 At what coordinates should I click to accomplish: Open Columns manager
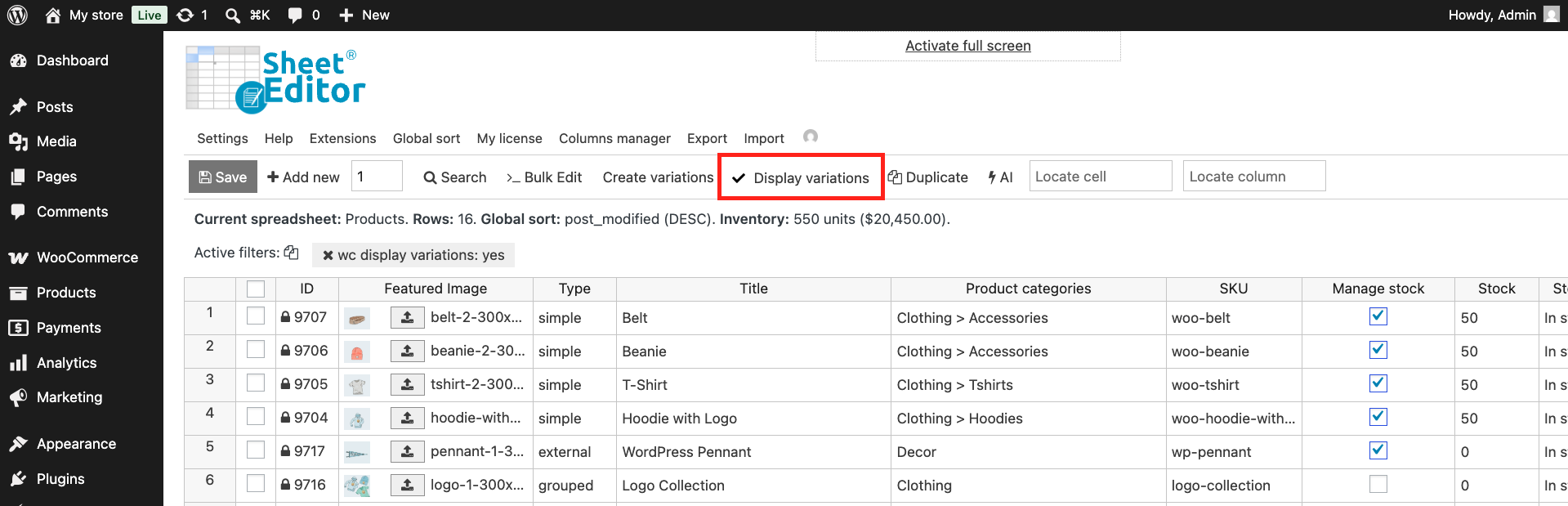click(614, 138)
